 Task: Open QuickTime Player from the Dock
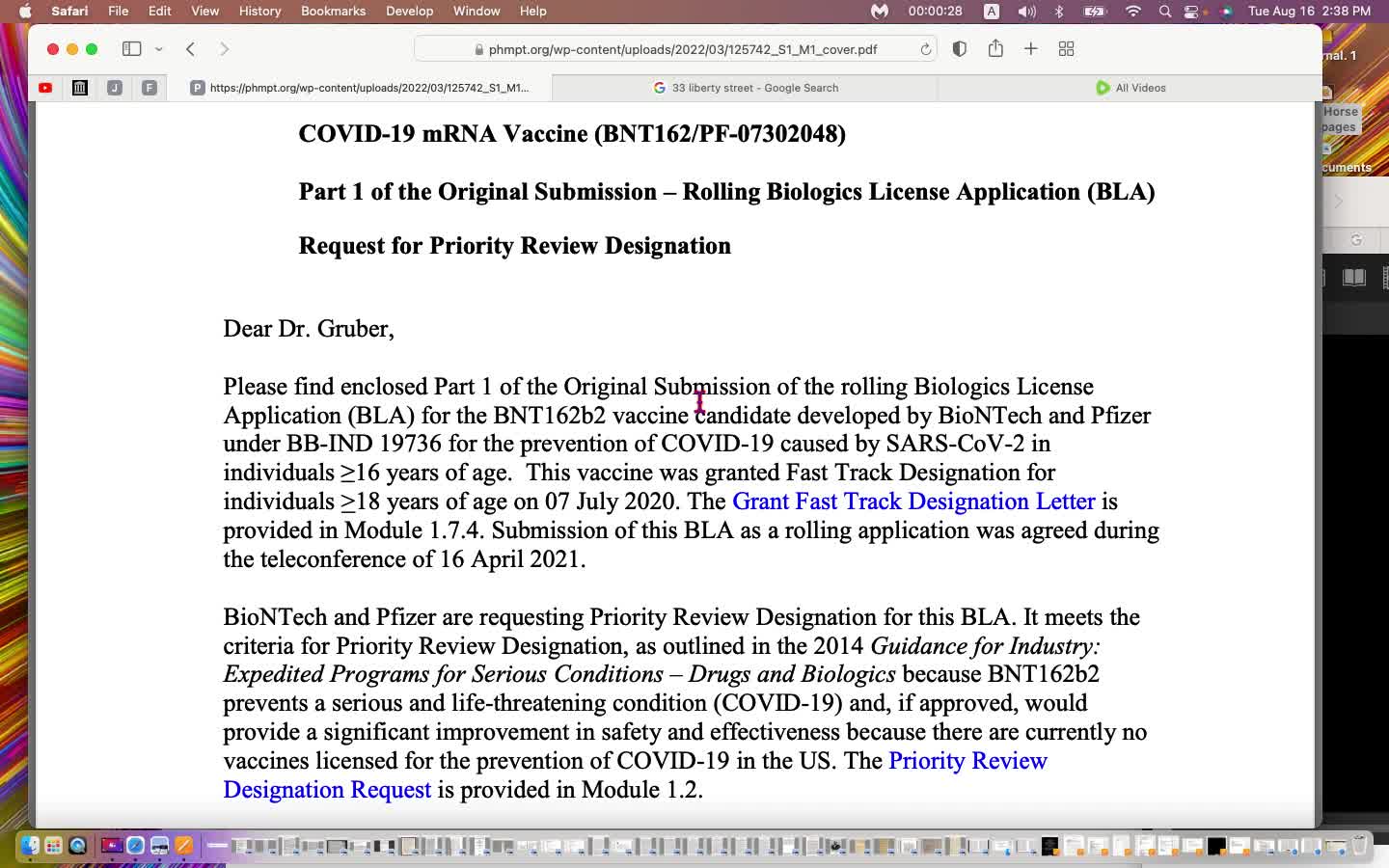coord(78,846)
